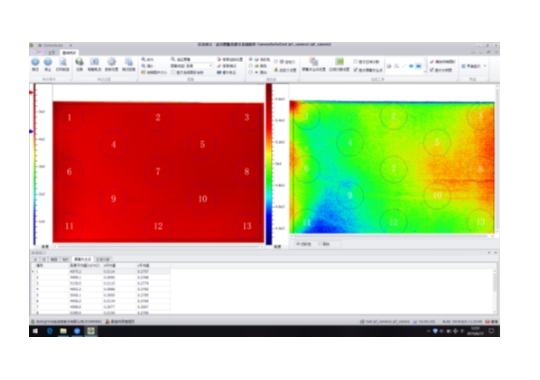
Task: Select the second radio button under right heatmap
Action: 320,244
